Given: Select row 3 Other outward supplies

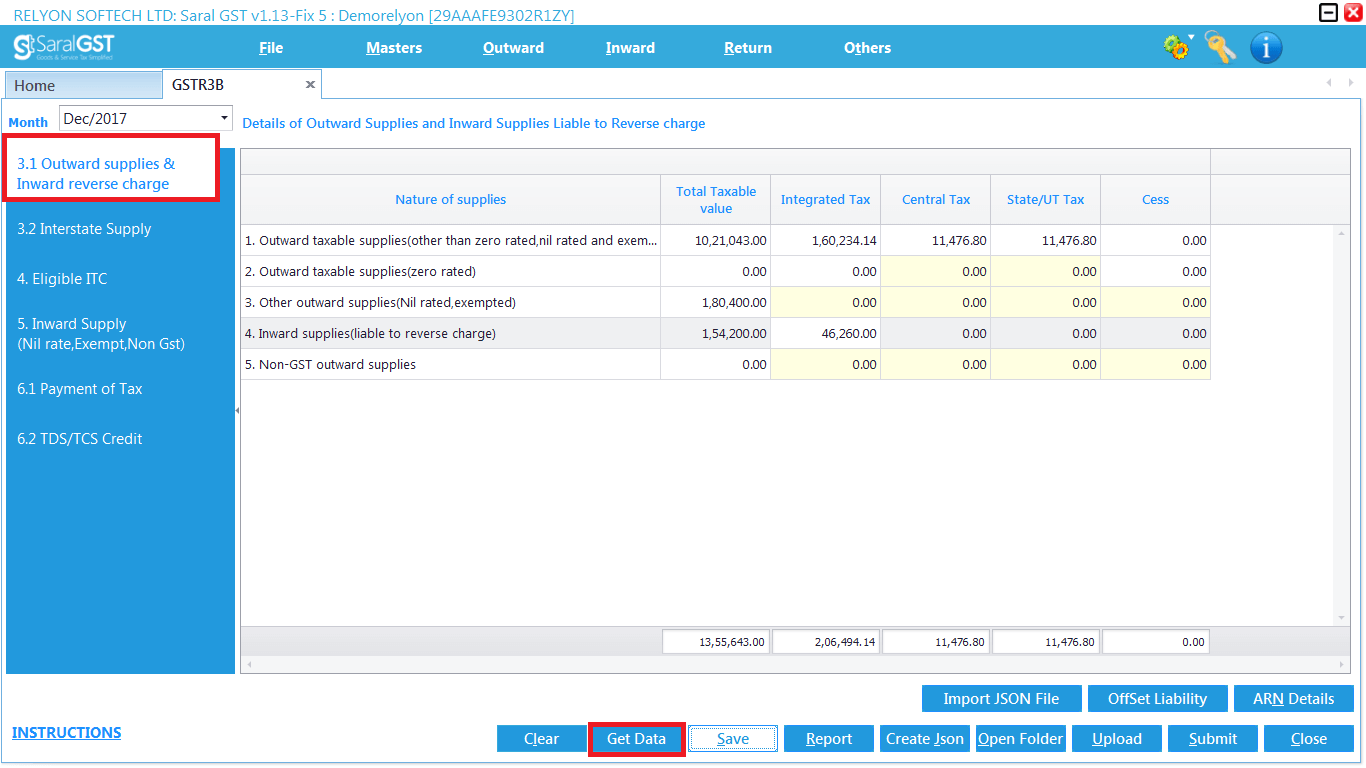Looking at the screenshot, I should click(x=725, y=303).
